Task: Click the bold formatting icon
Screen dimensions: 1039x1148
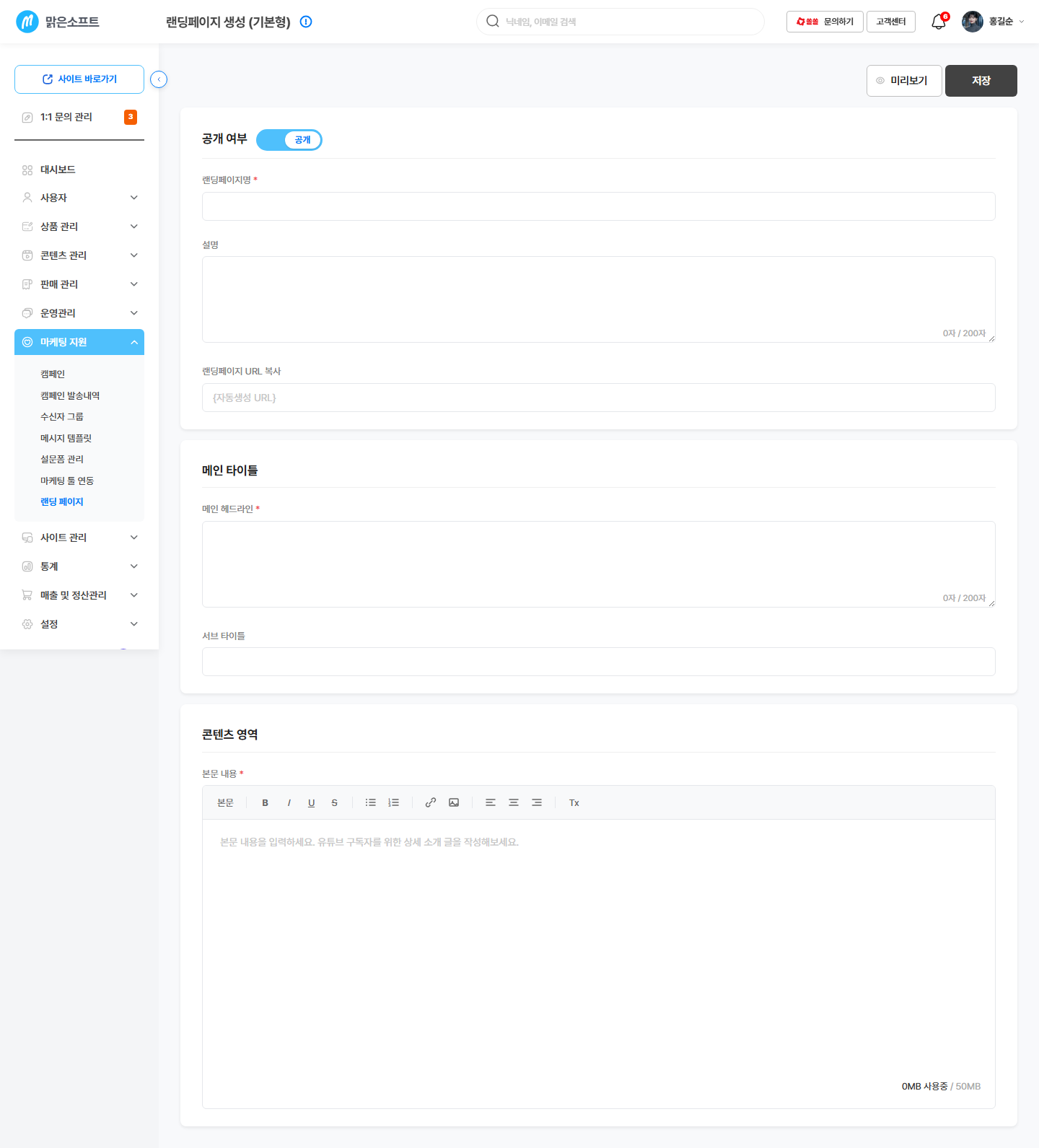Action: [x=266, y=802]
